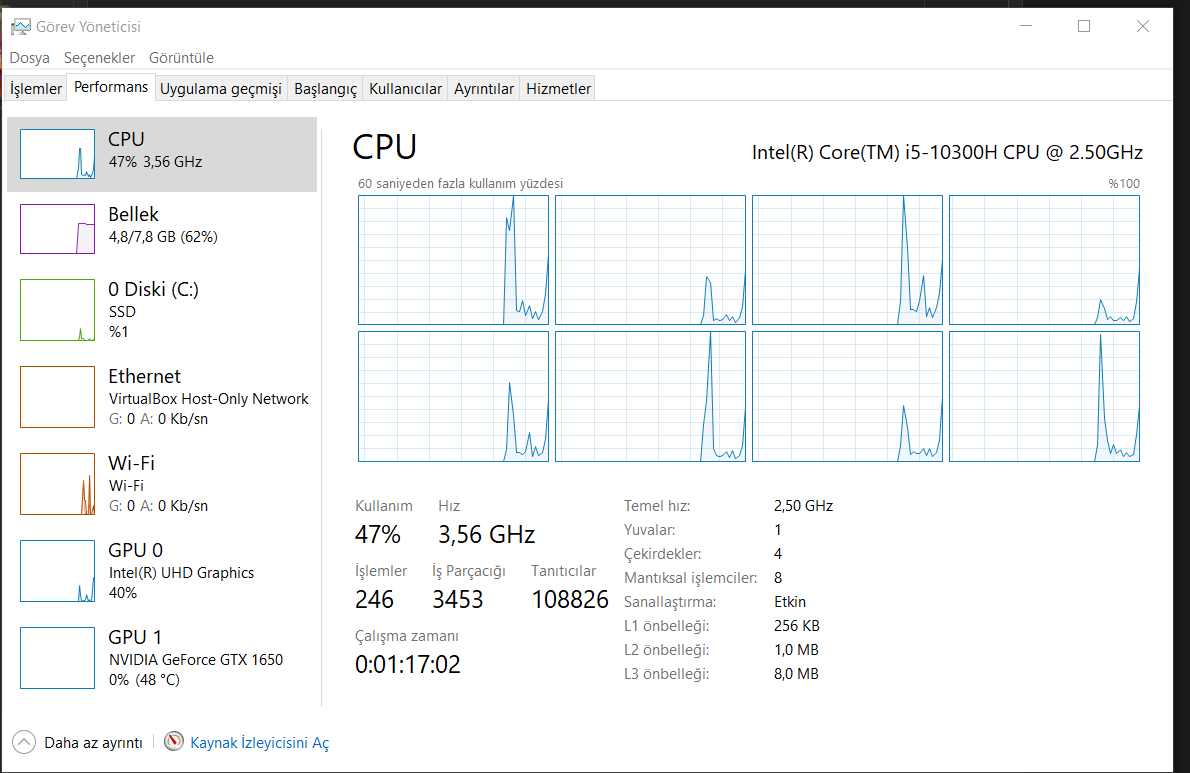
Task: Select the Wi-Fi mini graph thumbnail
Action: coord(58,484)
